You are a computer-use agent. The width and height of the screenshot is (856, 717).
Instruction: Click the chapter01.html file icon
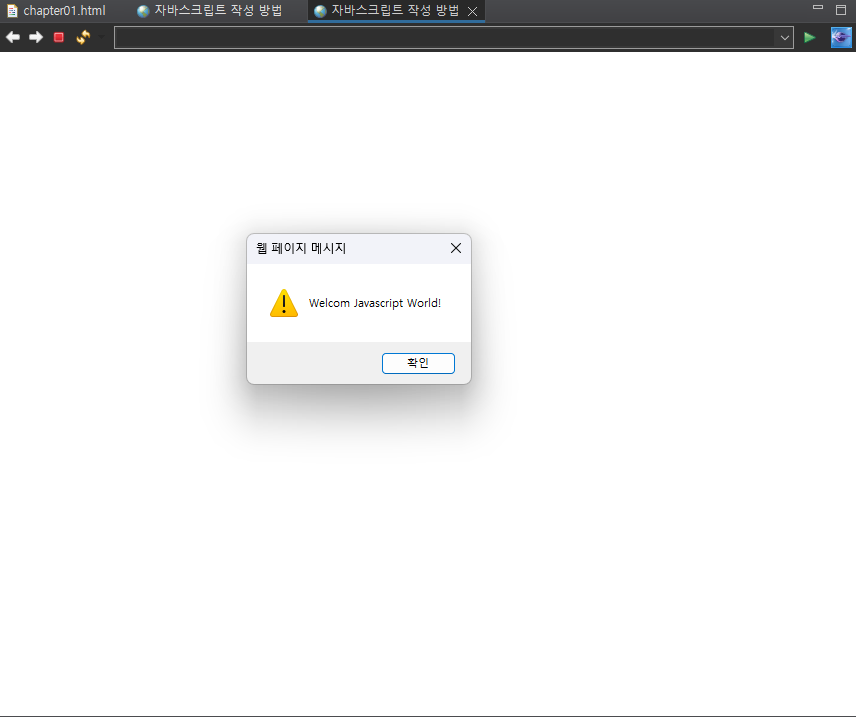click(x=12, y=11)
